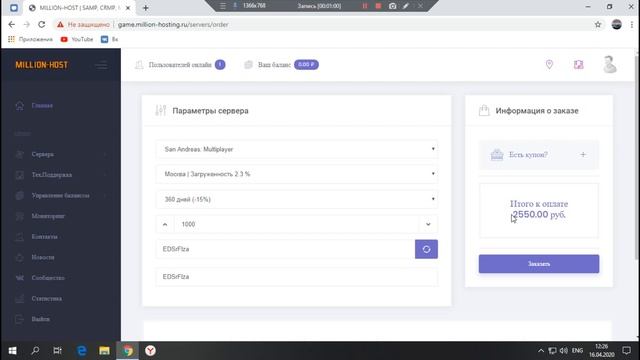
Task: Click the sliders icon by Параметры сервера
Action: click(x=161, y=111)
